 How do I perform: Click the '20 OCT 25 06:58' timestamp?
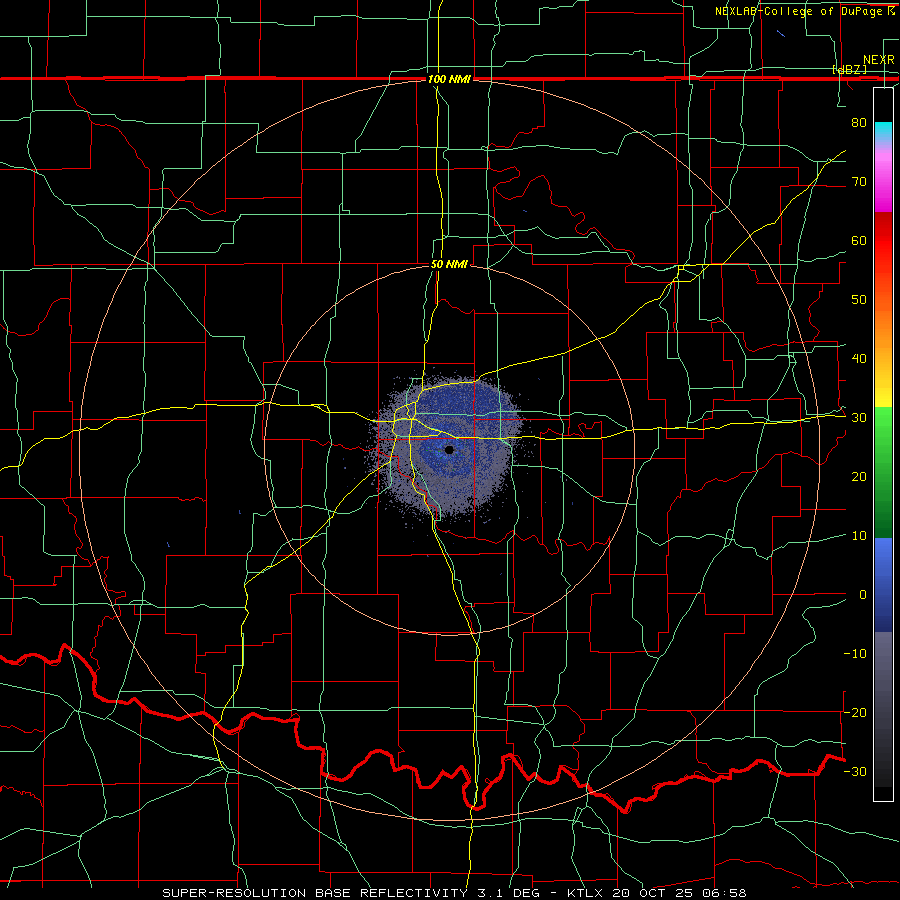coord(679,893)
